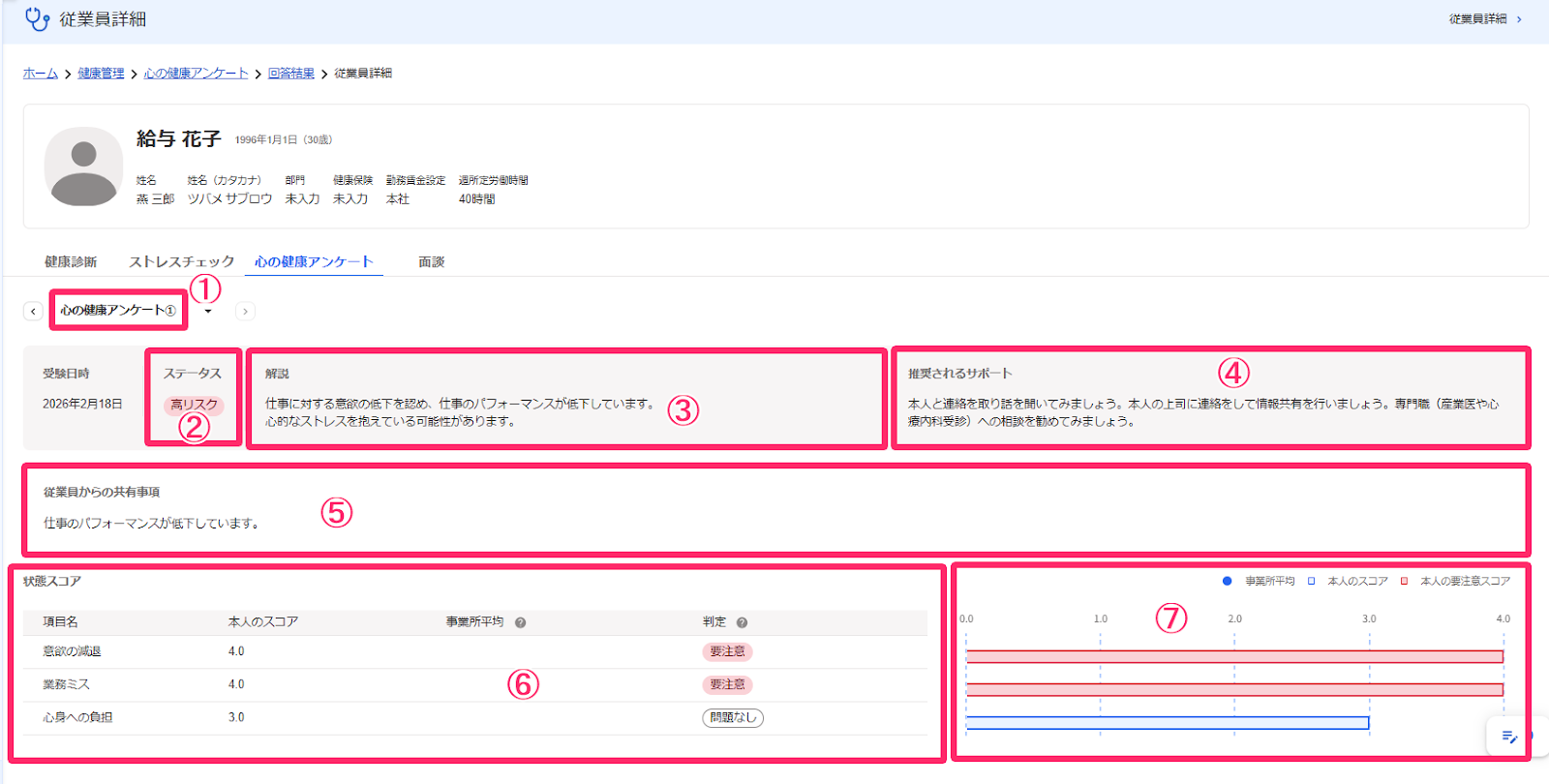The image size is (1549, 784).
Task: Click 従業員詳細 link at top right
Action: pos(1477,19)
